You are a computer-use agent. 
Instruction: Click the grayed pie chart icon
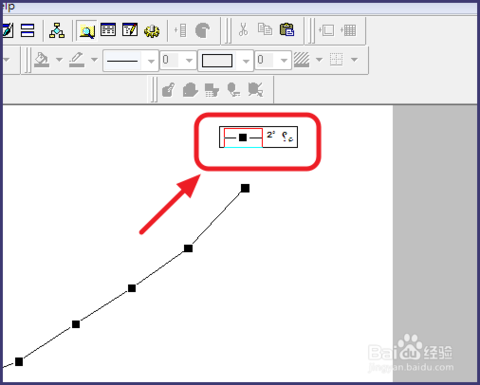(202, 30)
